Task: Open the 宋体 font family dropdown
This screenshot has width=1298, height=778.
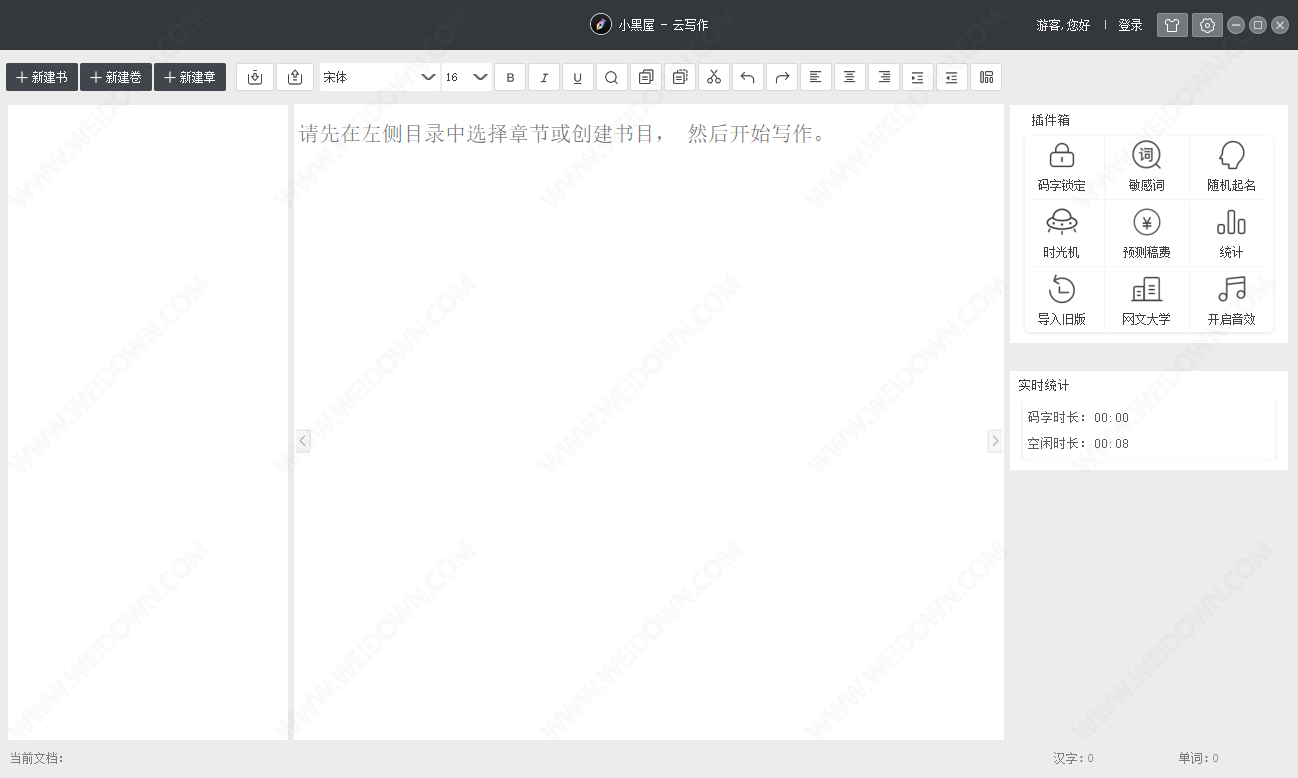Action: 380,77
